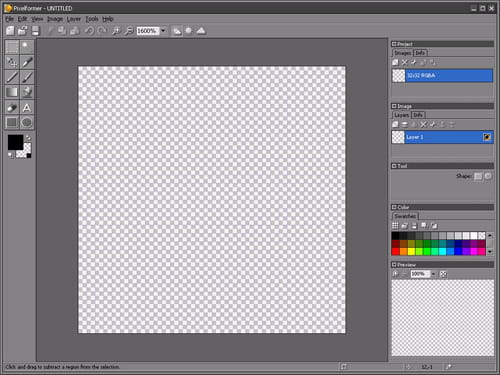The width and height of the screenshot is (500, 375).
Task: Switch to Info tab in Project panel
Action: (420, 53)
